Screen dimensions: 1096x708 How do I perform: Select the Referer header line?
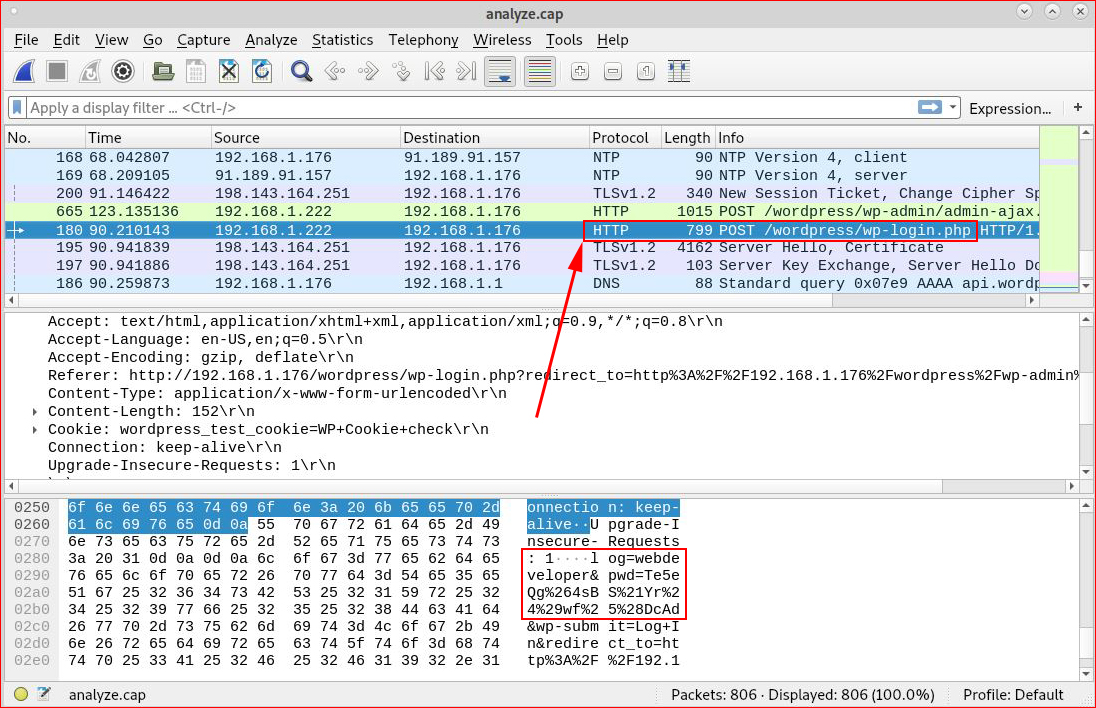542,375
